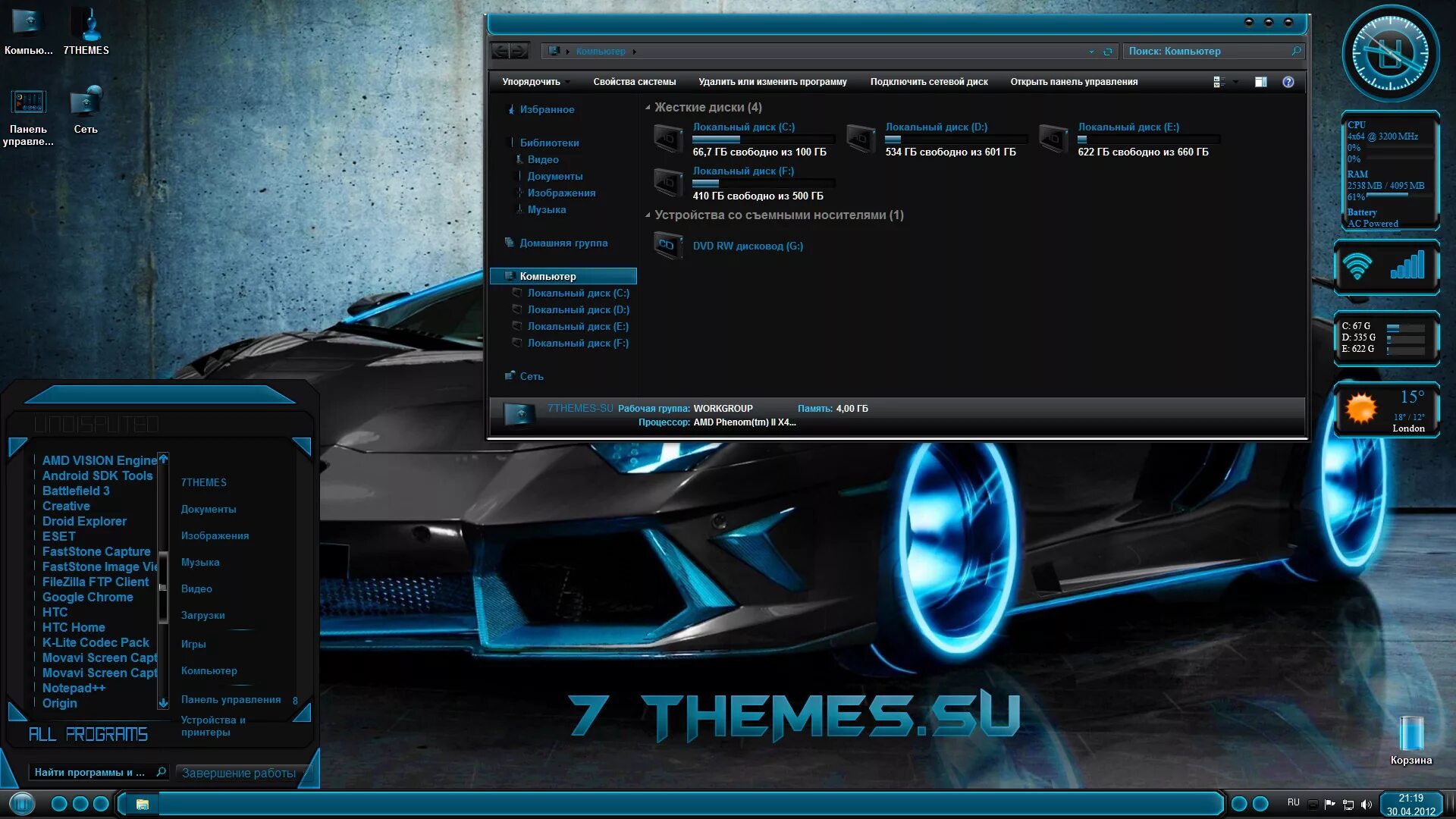Image resolution: width=1456 pixels, height=819 pixels.
Task: Click Подключить сетевой диск toolbar item
Action: (x=928, y=82)
